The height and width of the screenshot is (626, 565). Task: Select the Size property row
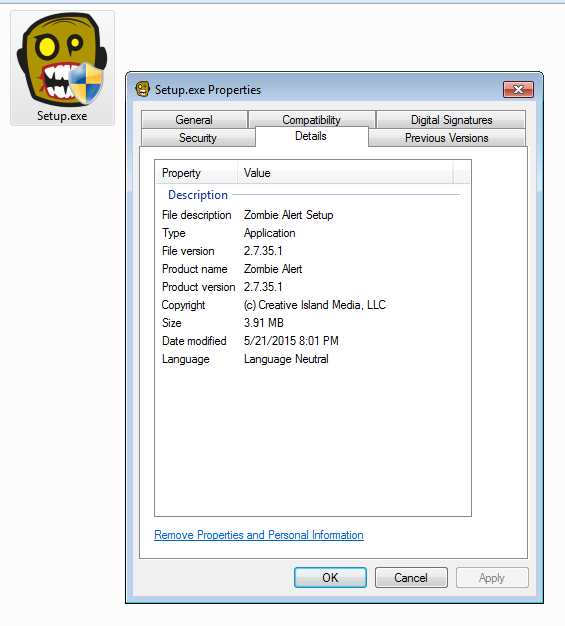[313, 323]
